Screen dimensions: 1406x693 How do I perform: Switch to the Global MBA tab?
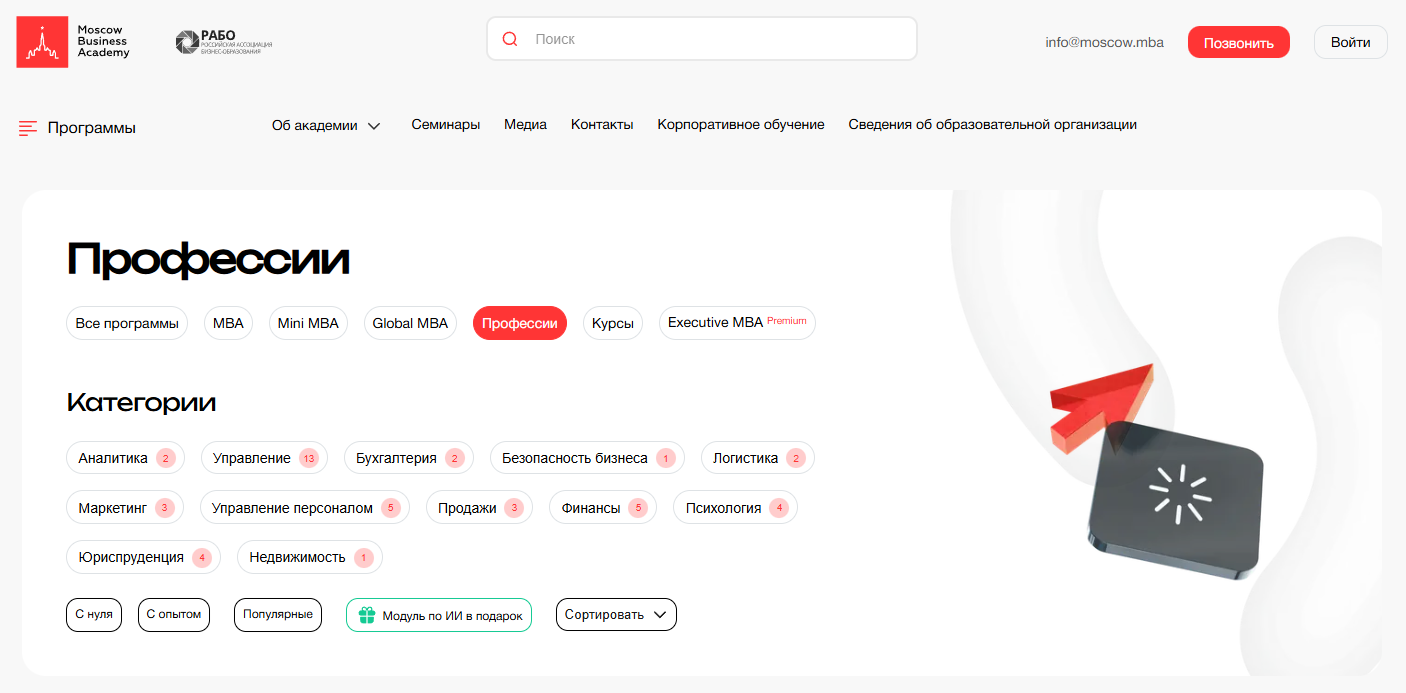point(410,323)
